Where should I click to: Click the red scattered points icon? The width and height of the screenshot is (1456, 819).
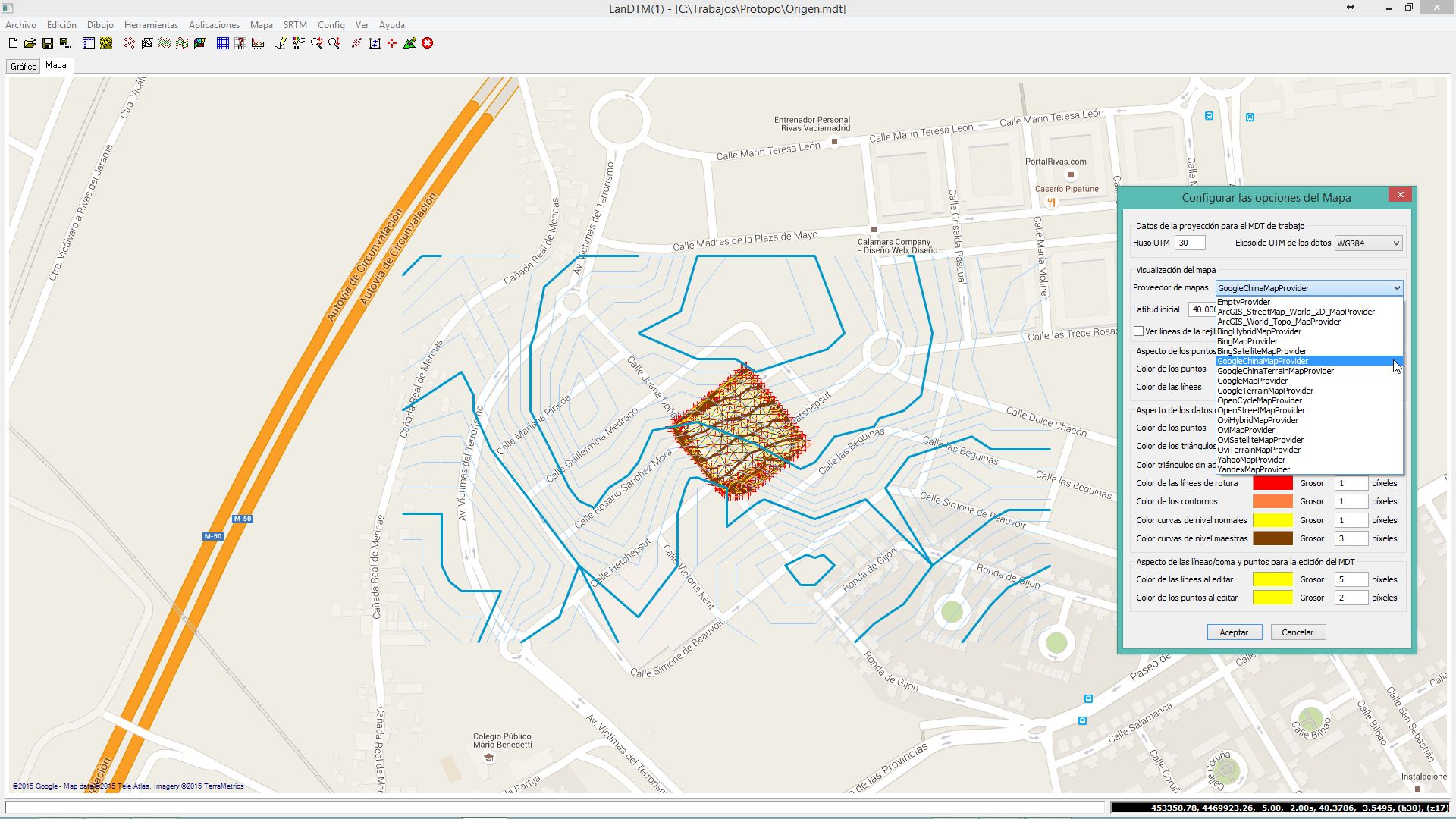click(130, 43)
